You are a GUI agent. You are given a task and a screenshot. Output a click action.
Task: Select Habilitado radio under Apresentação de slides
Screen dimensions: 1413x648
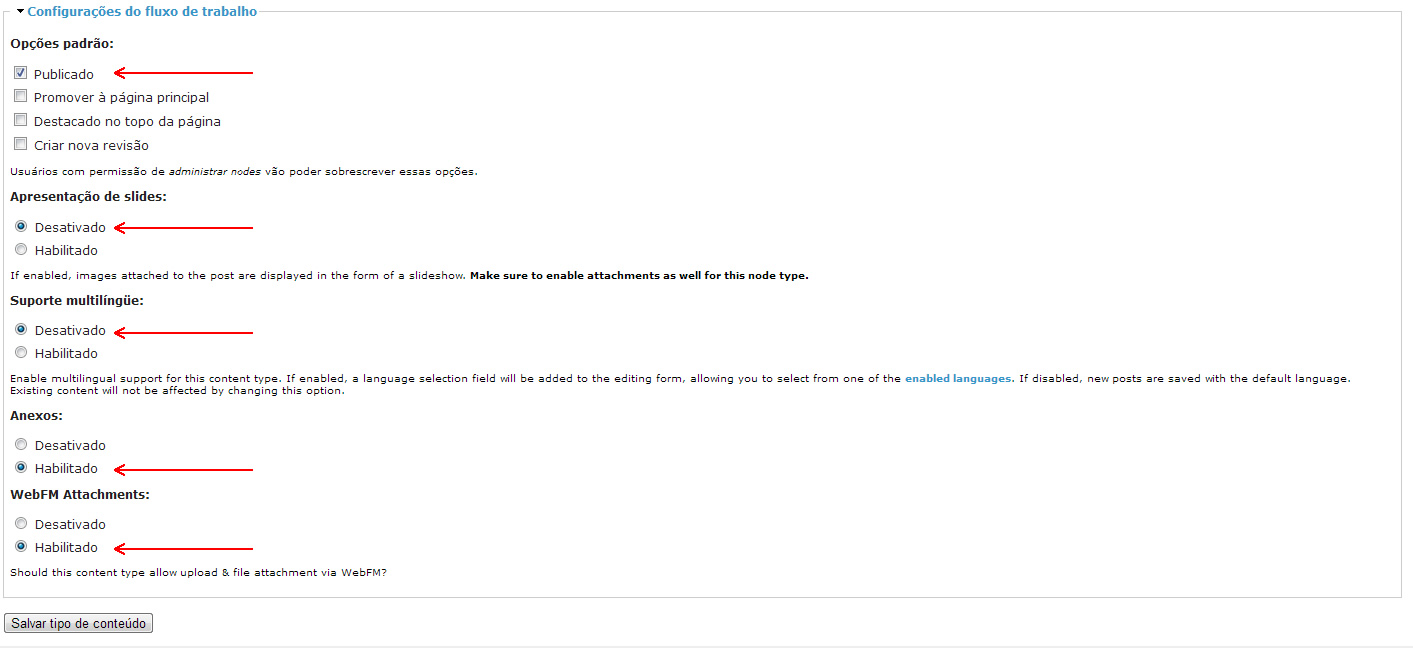21,250
